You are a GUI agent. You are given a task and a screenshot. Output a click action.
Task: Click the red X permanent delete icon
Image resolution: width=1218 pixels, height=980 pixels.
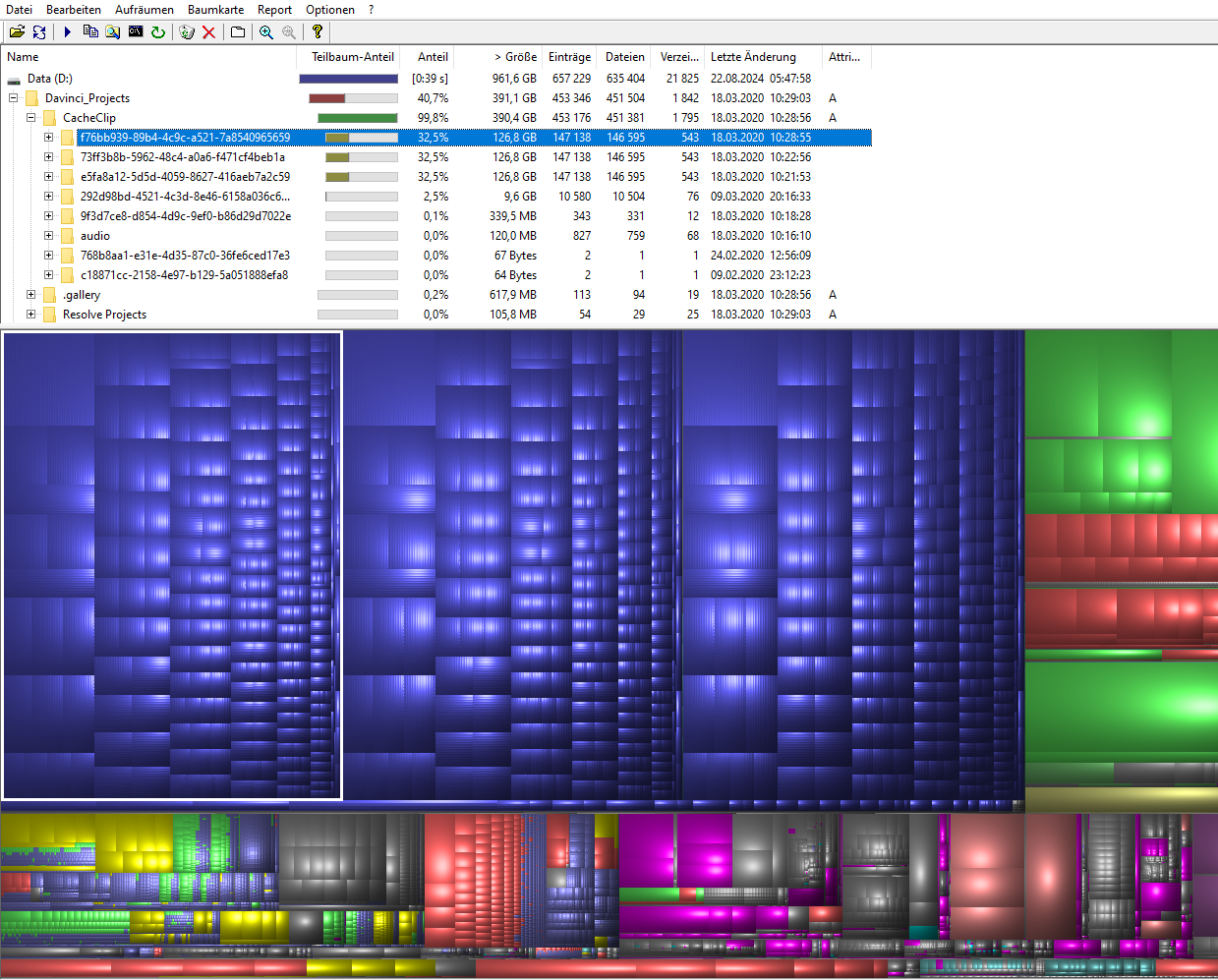pyautogui.click(x=208, y=31)
